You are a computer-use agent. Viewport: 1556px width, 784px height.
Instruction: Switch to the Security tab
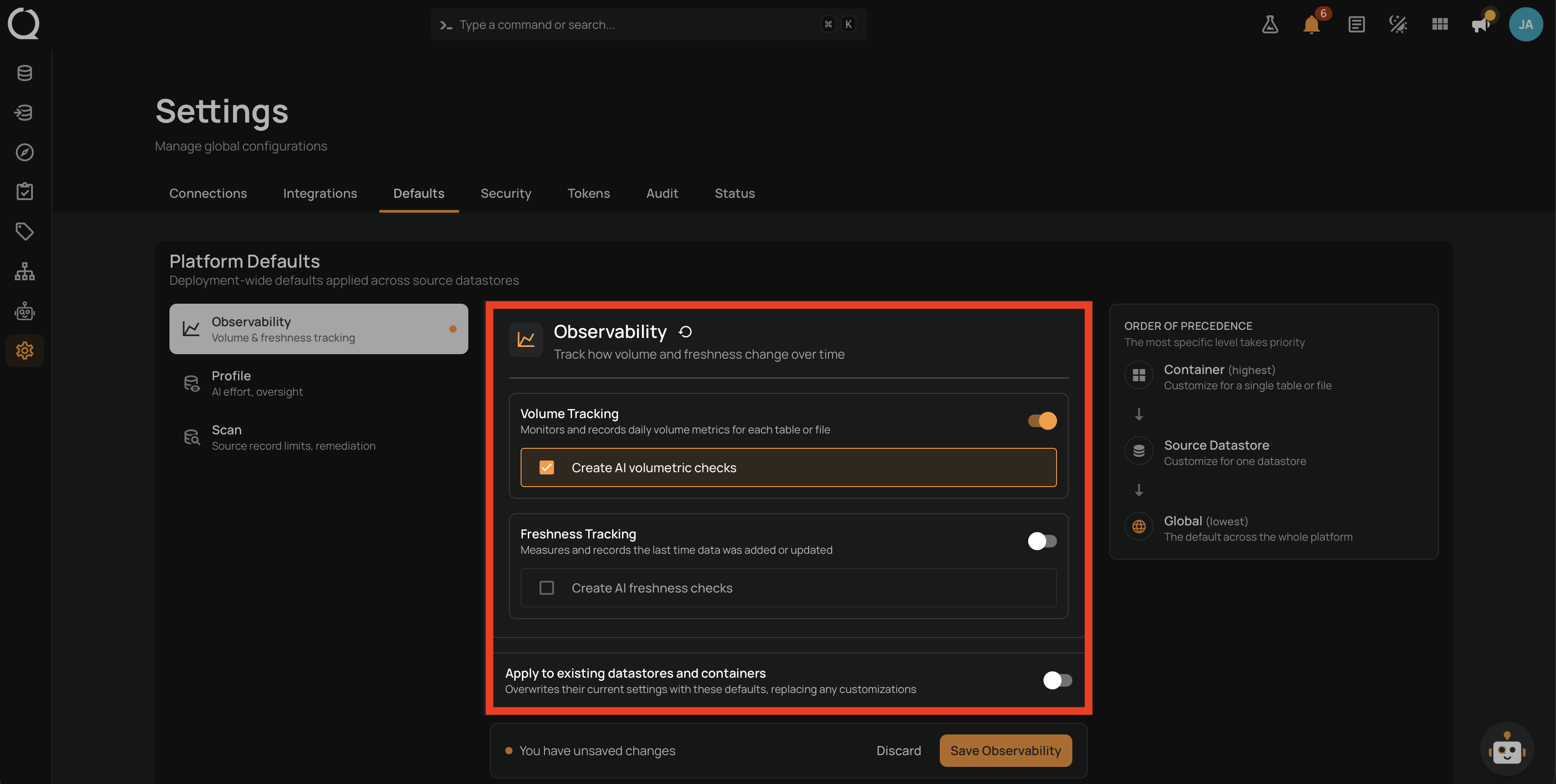(506, 193)
